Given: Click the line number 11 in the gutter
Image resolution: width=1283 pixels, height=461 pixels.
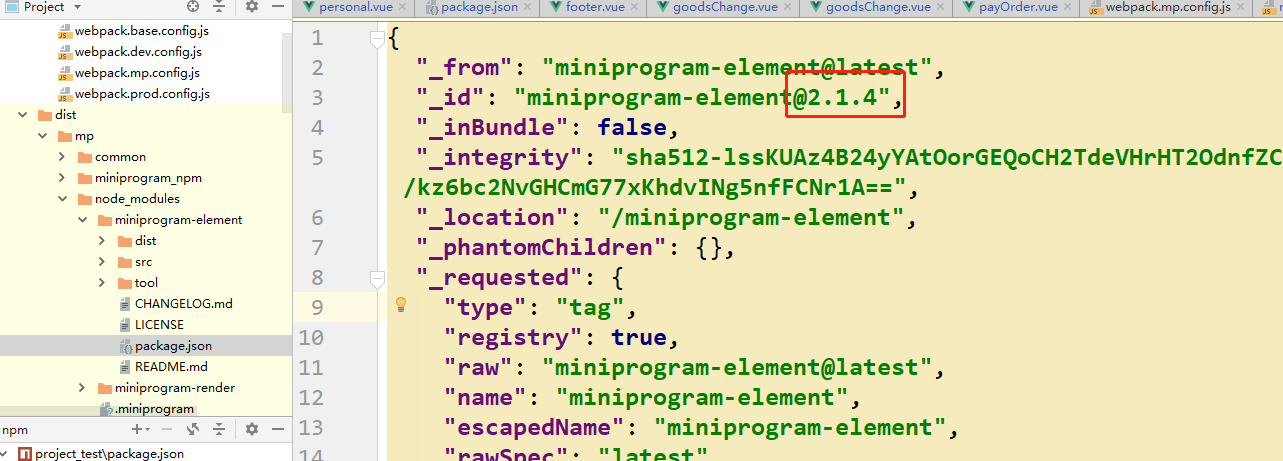Looking at the screenshot, I should pyautogui.click(x=312, y=368).
